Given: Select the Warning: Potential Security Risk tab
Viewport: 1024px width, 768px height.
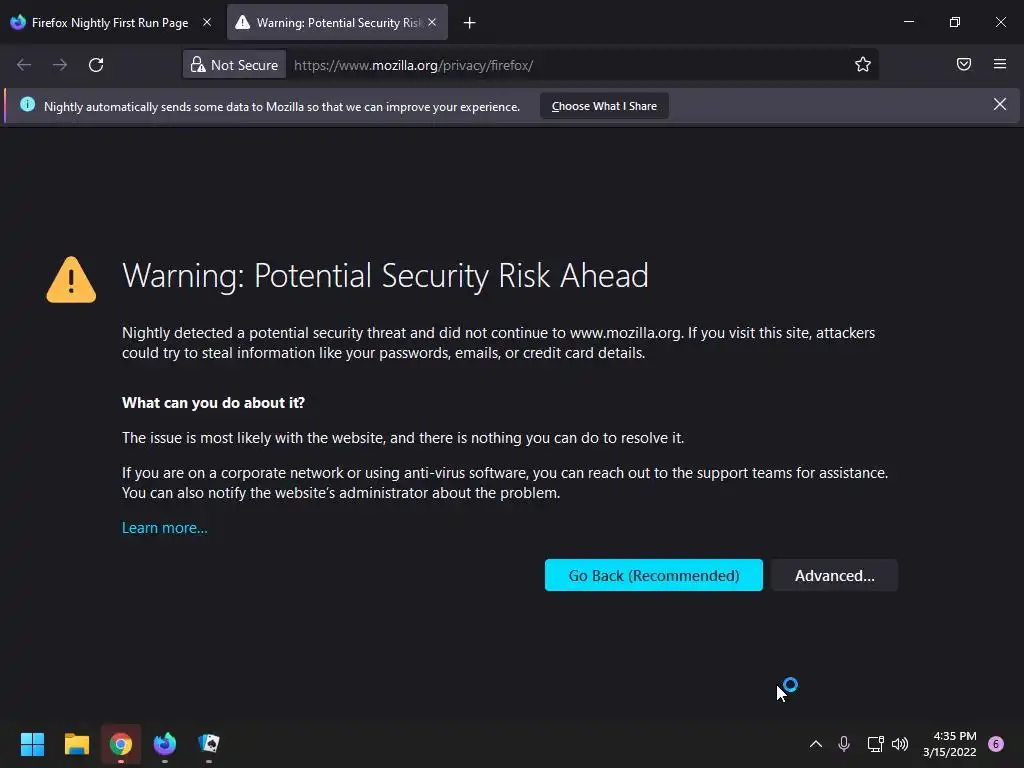Looking at the screenshot, I should click(337, 22).
